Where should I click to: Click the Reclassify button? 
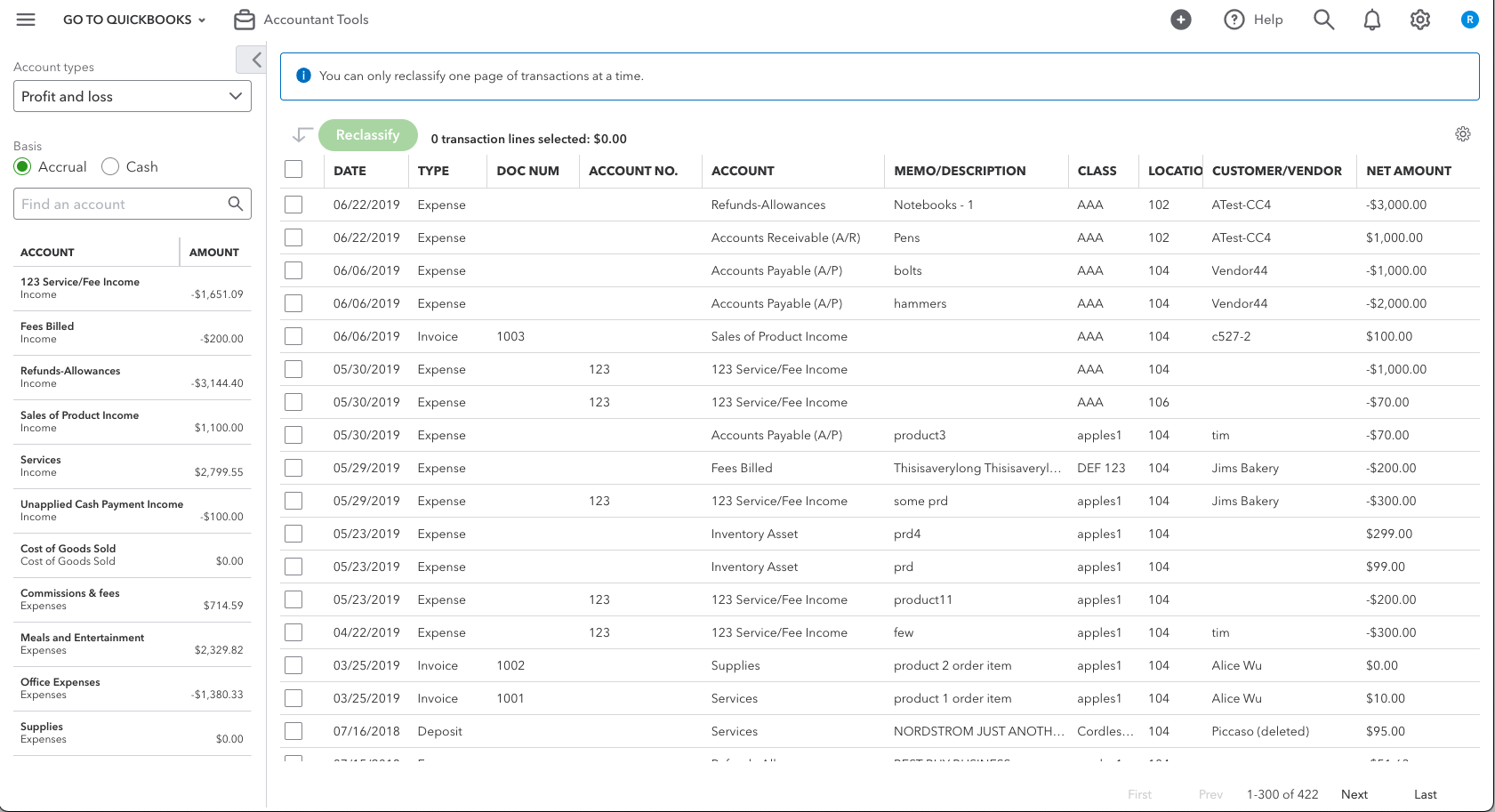click(x=367, y=135)
